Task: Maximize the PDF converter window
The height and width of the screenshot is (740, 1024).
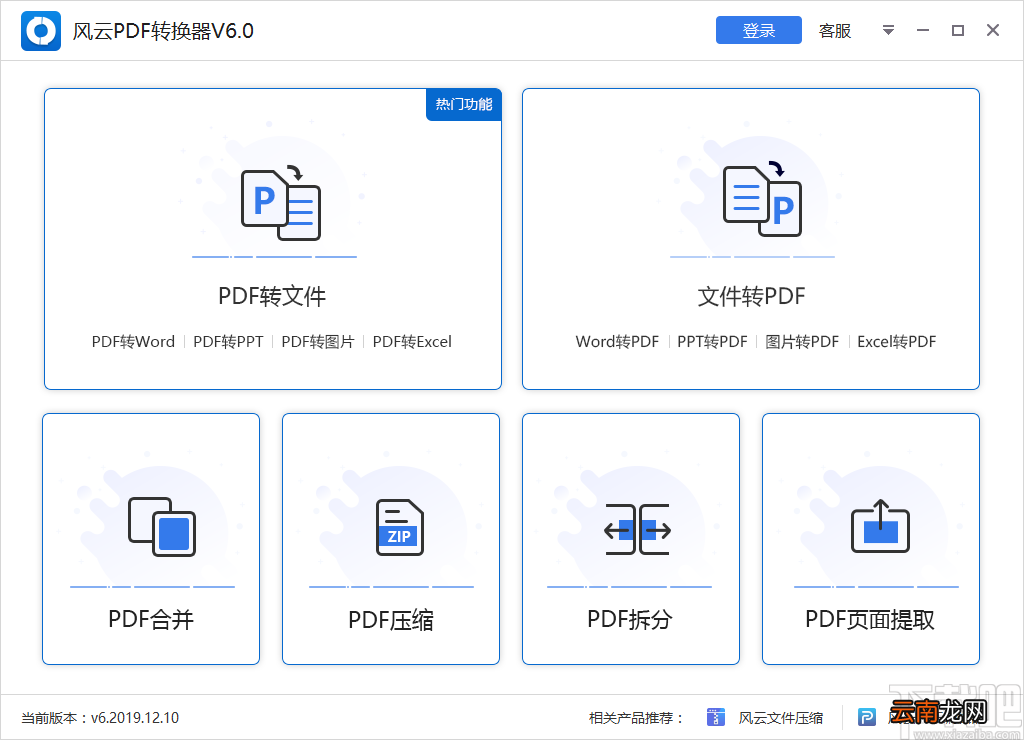Action: pos(957,30)
